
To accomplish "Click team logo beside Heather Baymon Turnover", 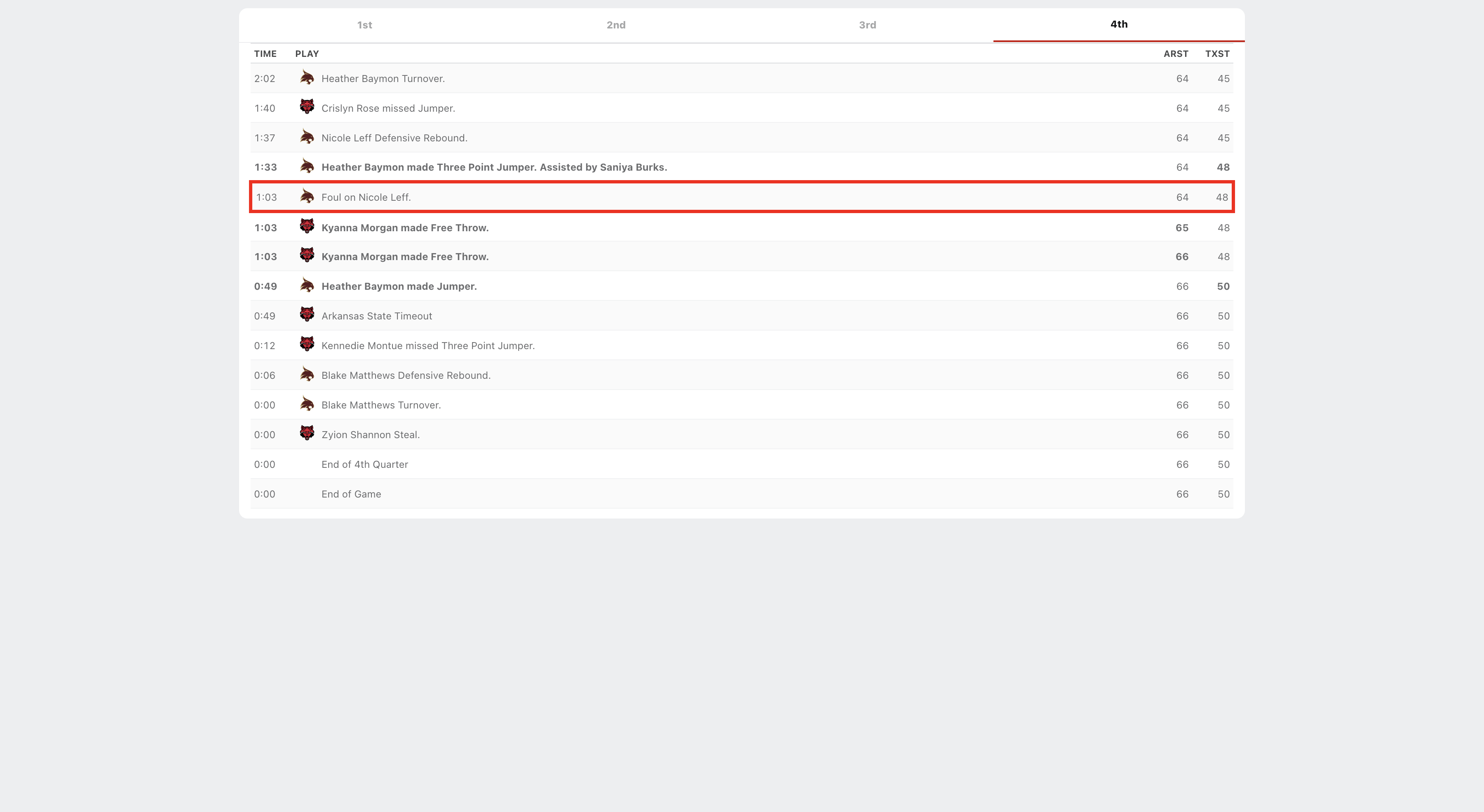I will click(307, 78).
